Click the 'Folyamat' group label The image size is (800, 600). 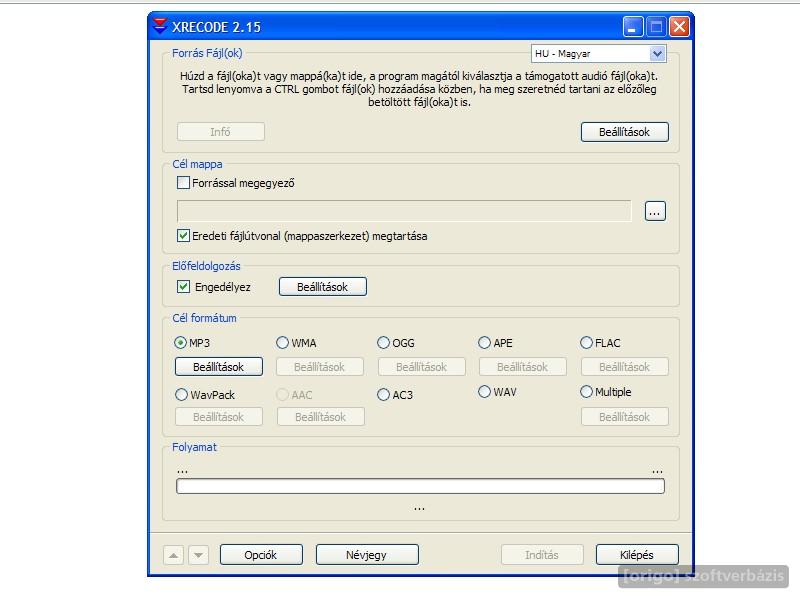(x=194, y=447)
